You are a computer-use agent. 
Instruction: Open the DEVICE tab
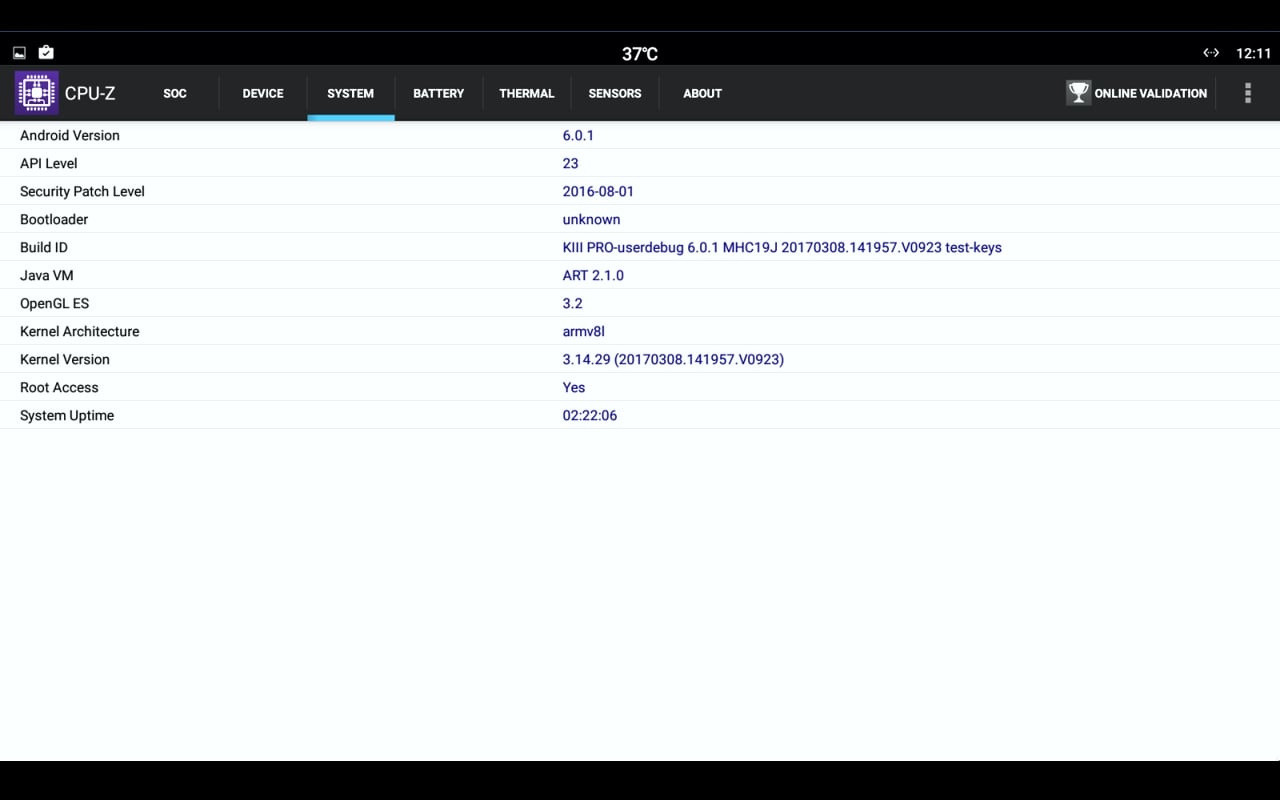(262, 93)
